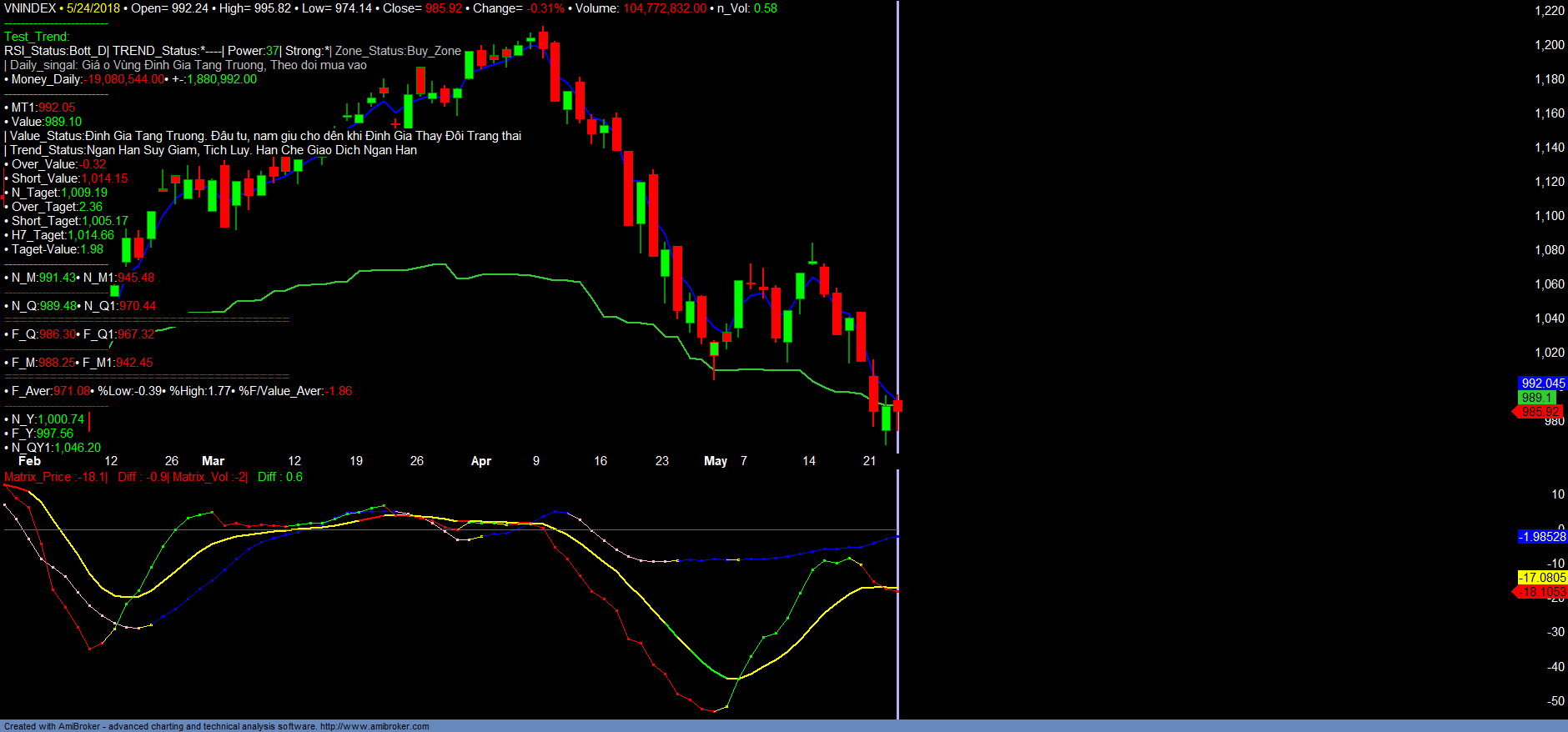Select the May month marker on the date axis
The image size is (1568, 732).
[715, 461]
